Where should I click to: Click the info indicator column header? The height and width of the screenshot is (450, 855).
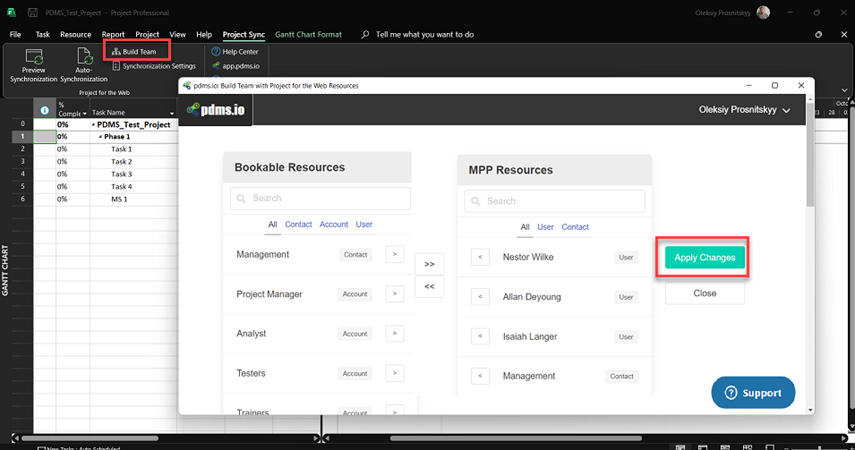pos(45,110)
